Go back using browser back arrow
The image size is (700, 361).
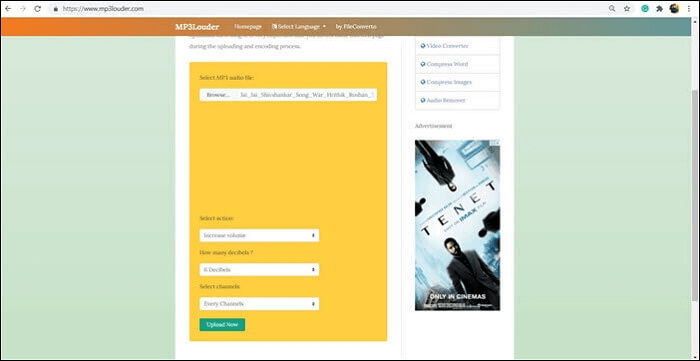tap(8, 8)
